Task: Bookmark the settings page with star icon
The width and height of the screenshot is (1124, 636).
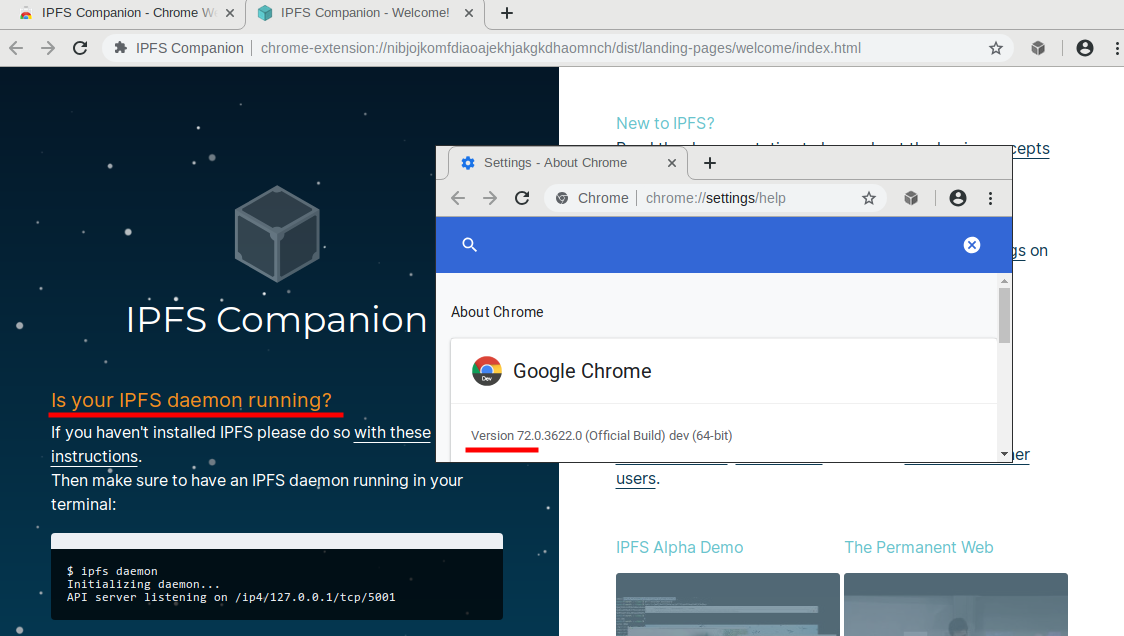Action: pyautogui.click(x=869, y=198)
